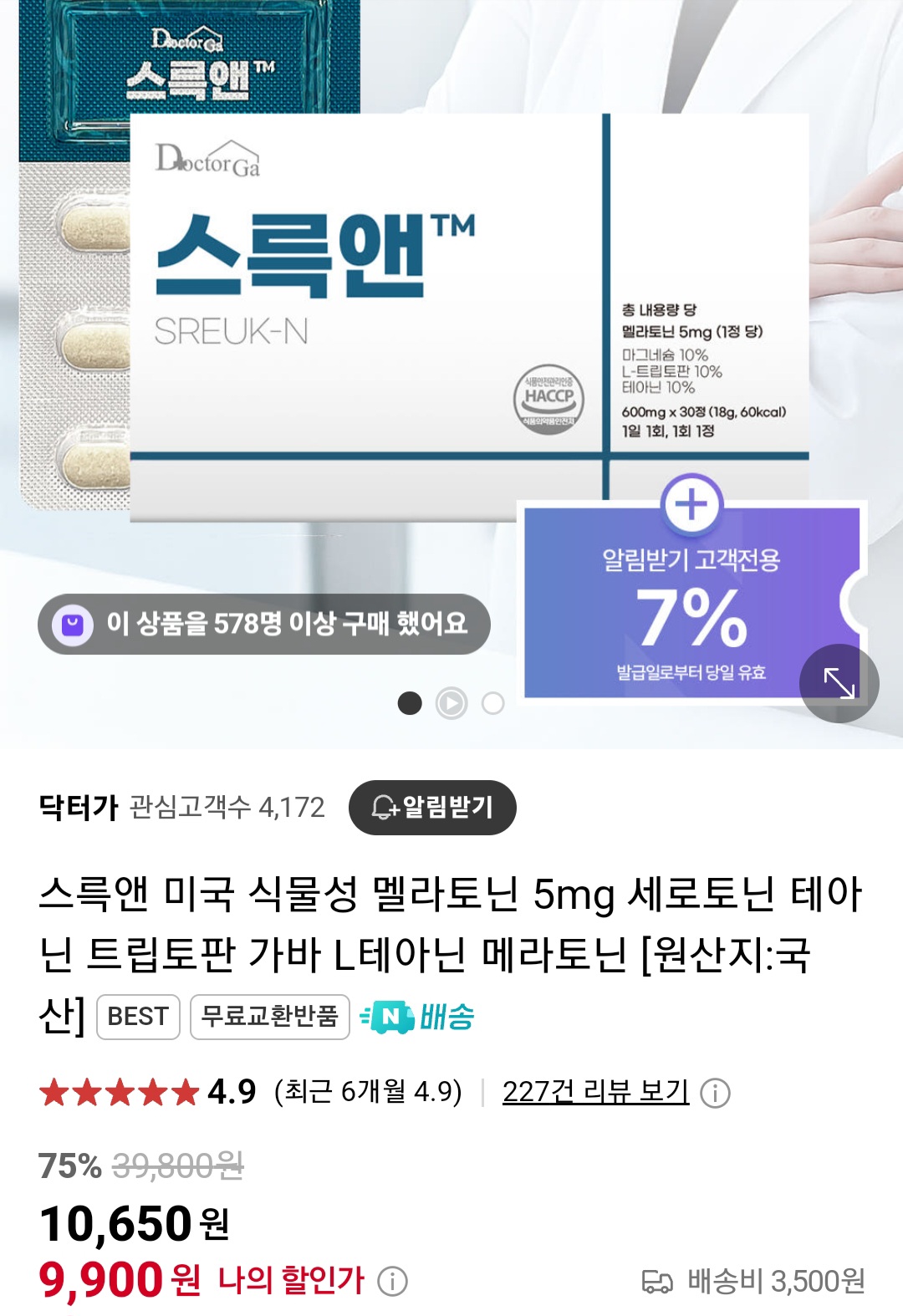
Task: Click the star rating icons
Action: coord(119,1092)
